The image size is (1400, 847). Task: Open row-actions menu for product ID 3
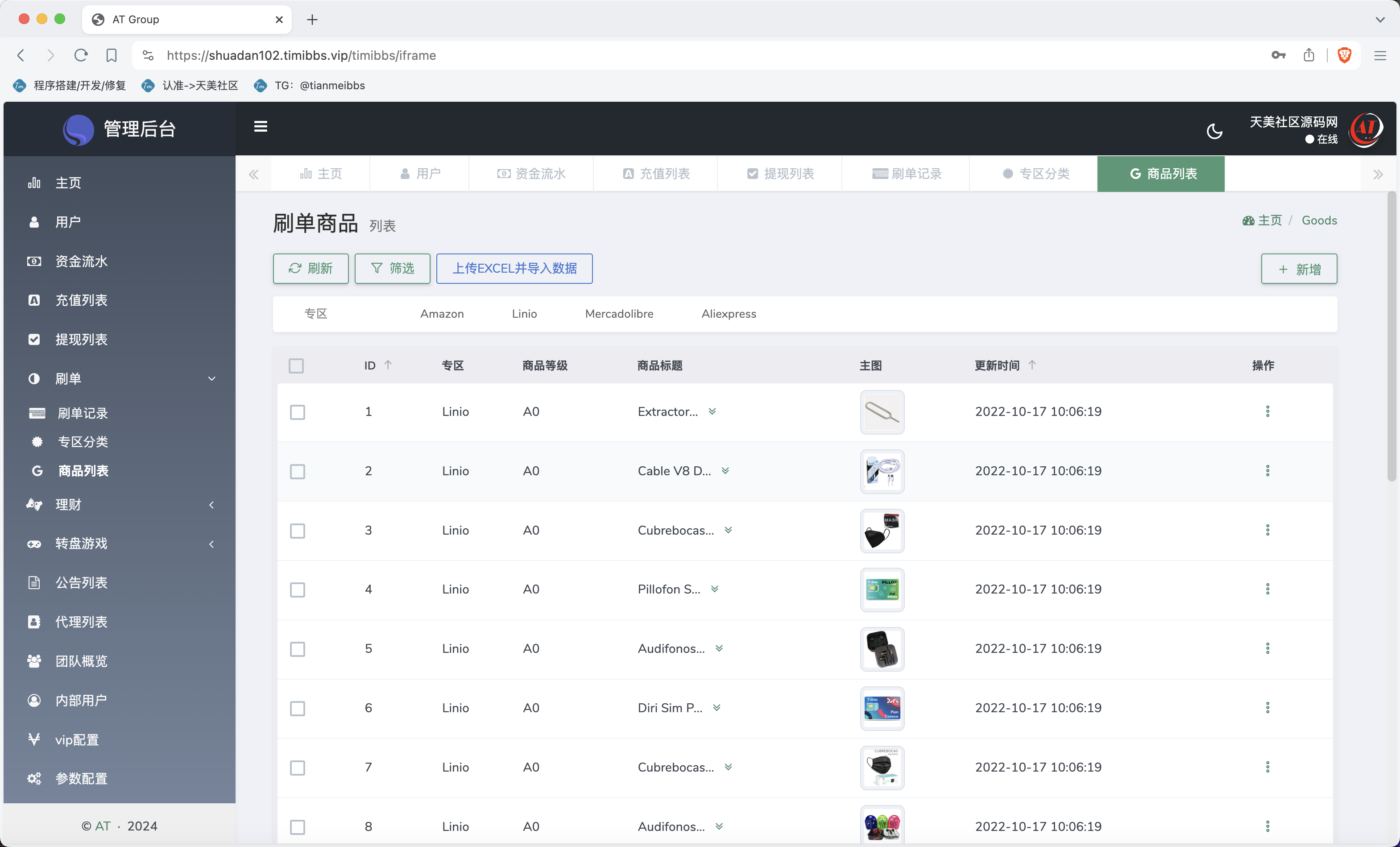pos(1267,530)
